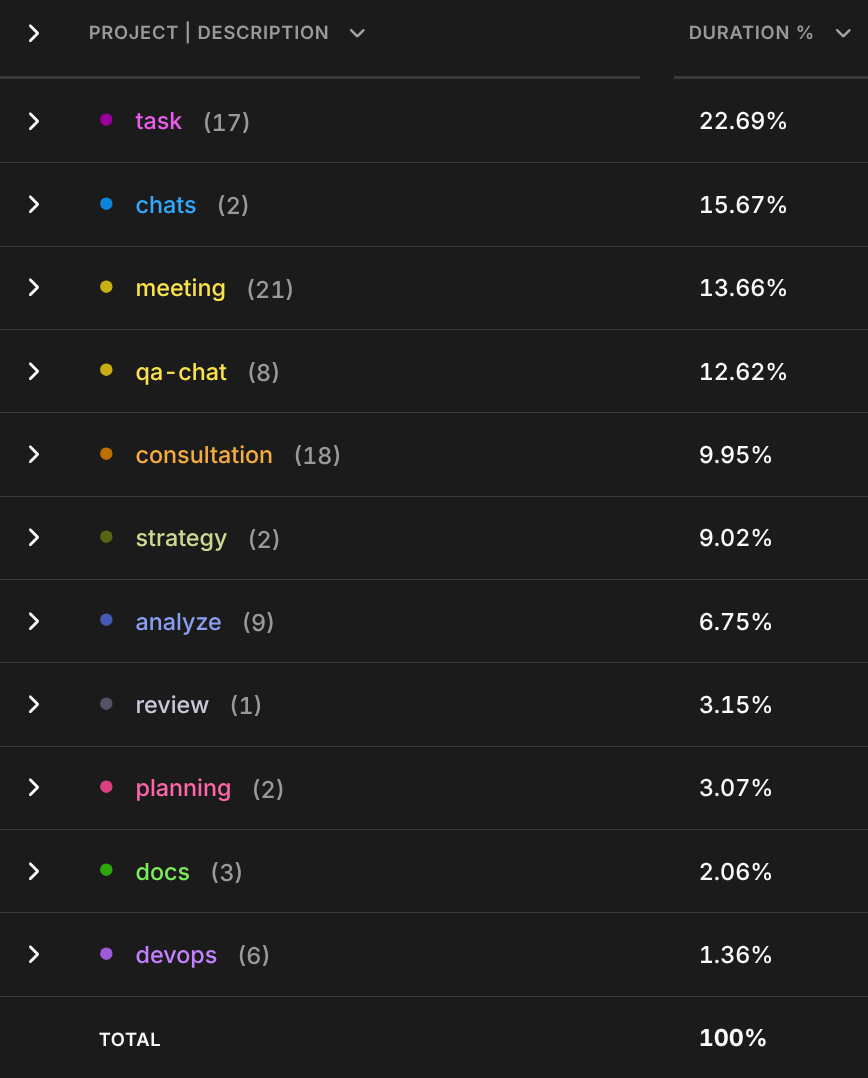Expand the qa-chat project row
The height and width of the screenshot is (1078, 868).
click(x=34, y=371)
